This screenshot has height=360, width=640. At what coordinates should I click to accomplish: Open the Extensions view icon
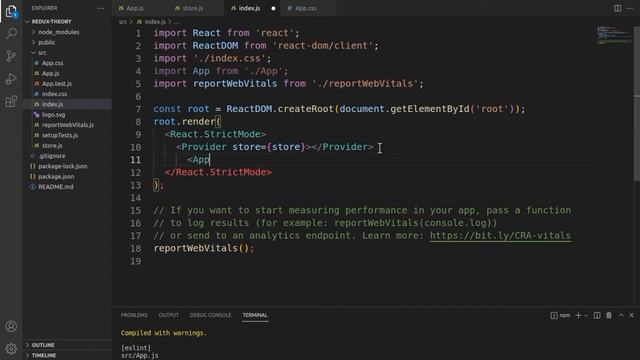pyautogui.click(x=11, y=101)
